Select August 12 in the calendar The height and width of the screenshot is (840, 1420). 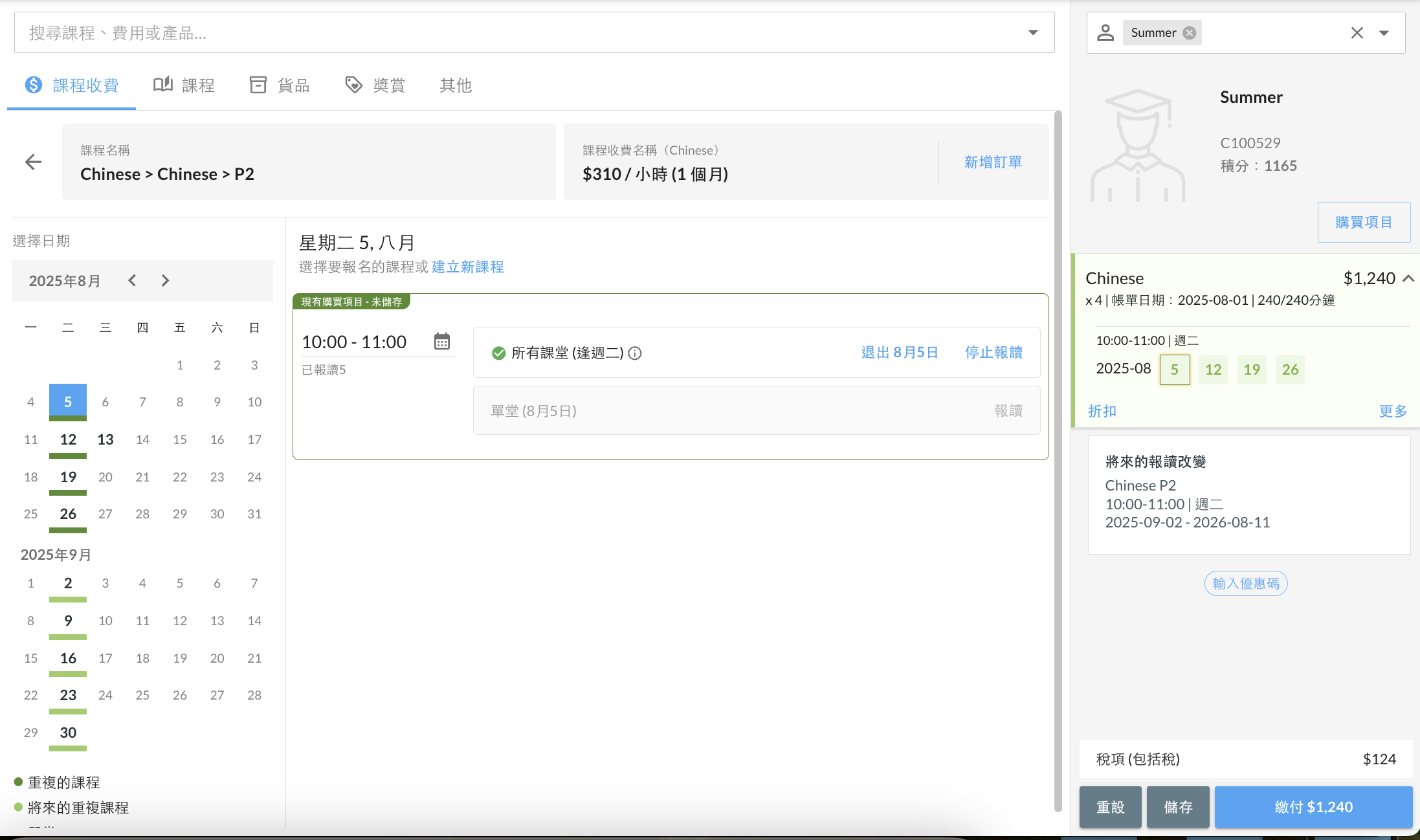[x=68, y=439]
